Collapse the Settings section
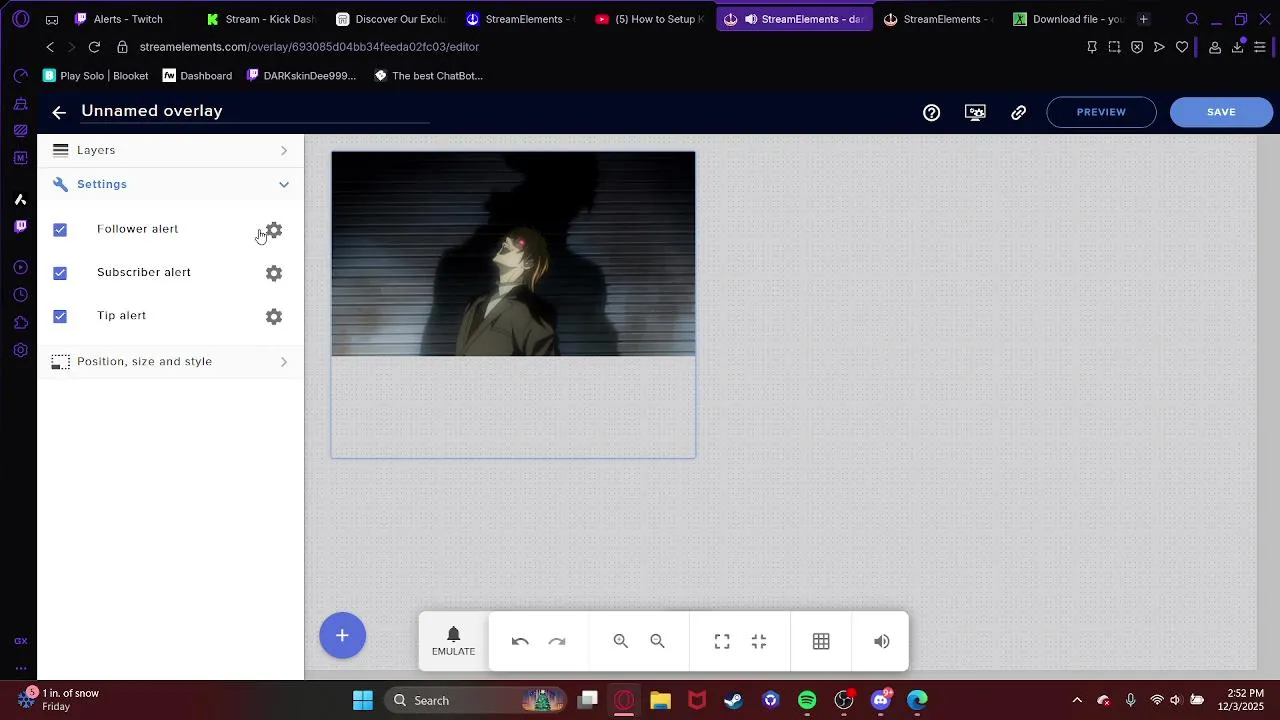This screenshot has height=720, width=1280. (171, 184)
